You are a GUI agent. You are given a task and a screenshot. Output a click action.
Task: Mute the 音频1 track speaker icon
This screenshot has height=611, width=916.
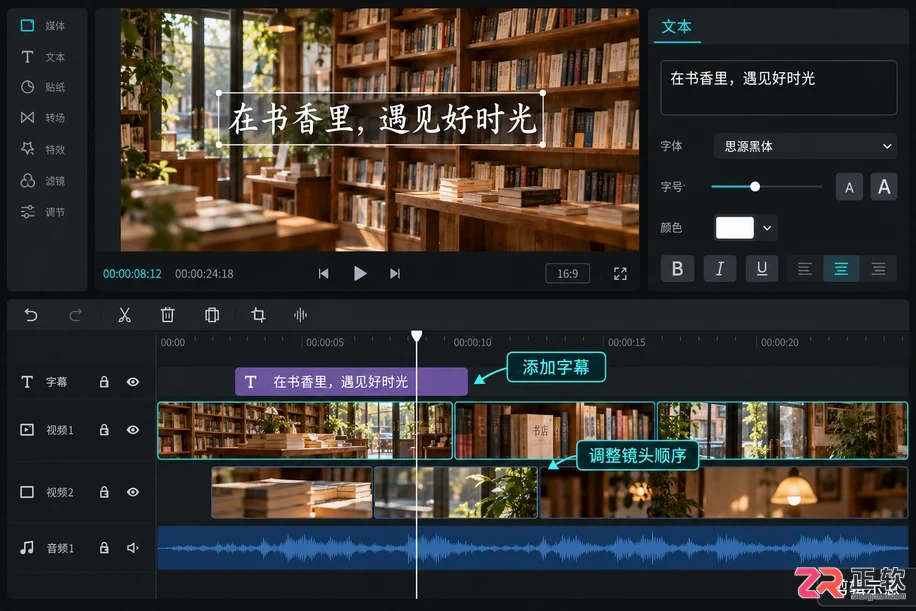pos(133,548)
